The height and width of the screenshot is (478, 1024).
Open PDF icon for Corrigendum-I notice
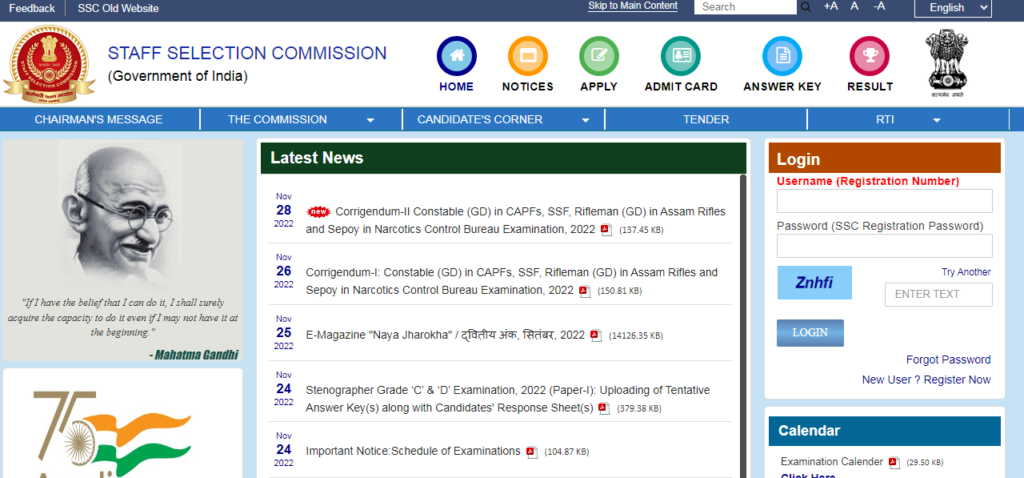585,291
